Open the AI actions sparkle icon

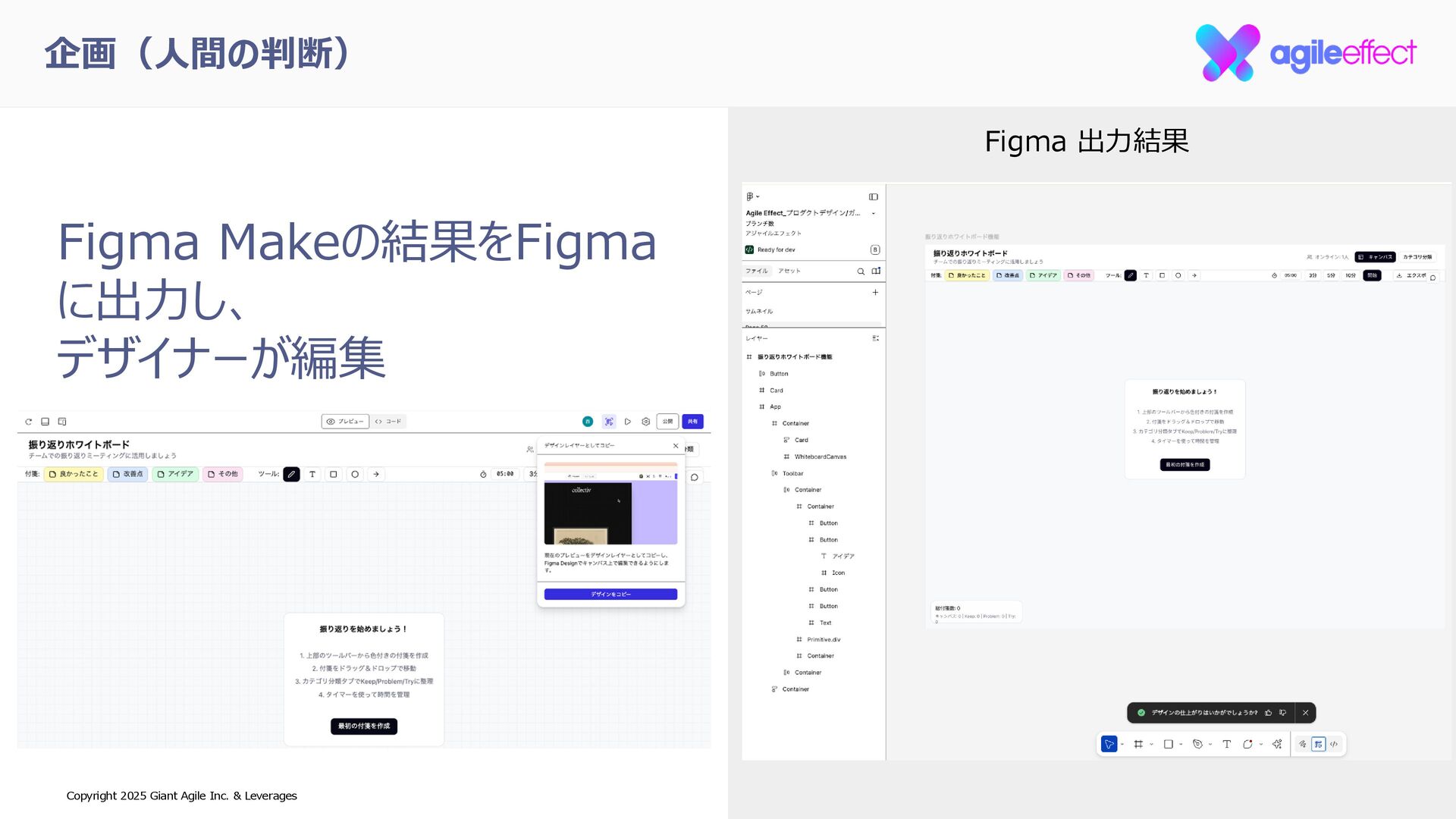coord(1277,745)
